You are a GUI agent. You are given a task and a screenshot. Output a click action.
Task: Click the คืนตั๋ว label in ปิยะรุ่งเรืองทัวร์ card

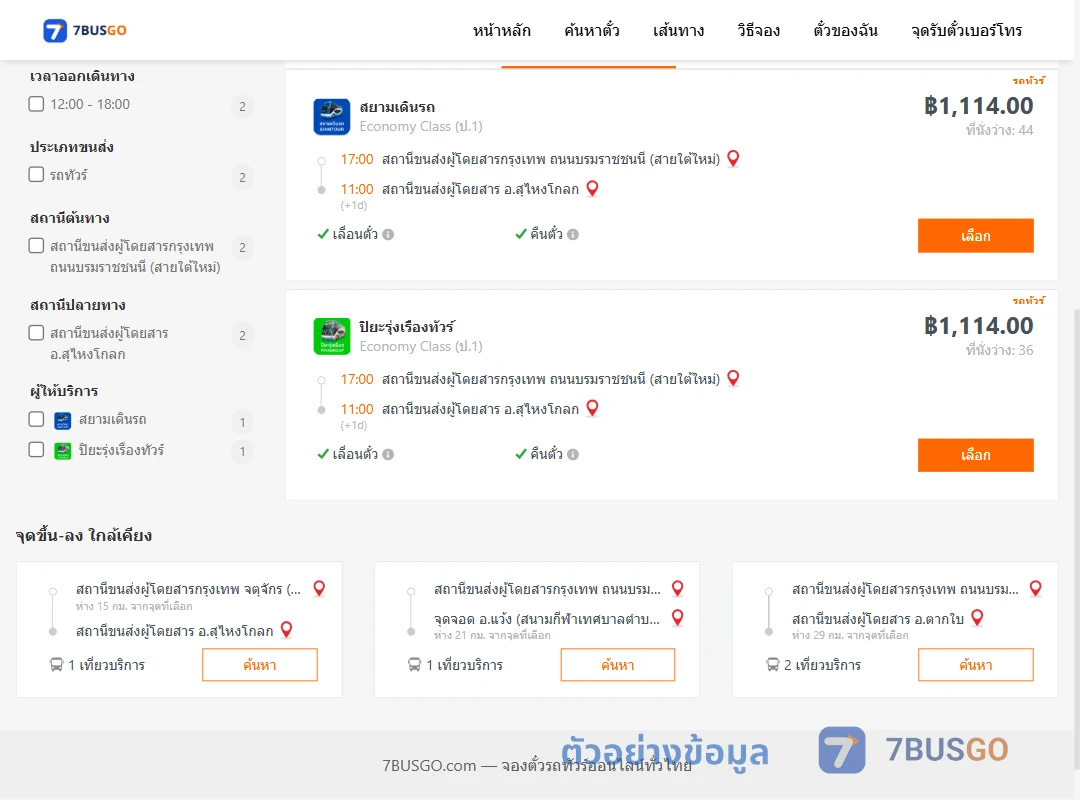coord(546,454)
